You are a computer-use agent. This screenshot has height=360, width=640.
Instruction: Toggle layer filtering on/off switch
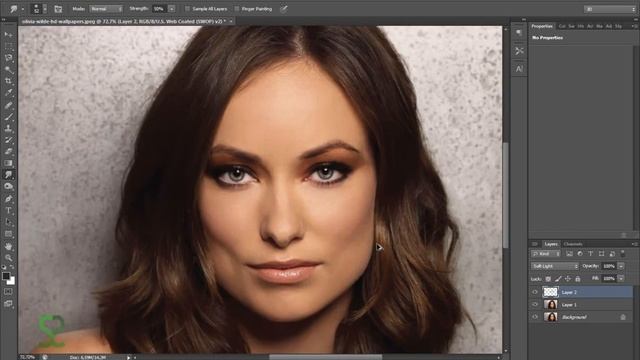pyautogui.click(x=622, y=253)
